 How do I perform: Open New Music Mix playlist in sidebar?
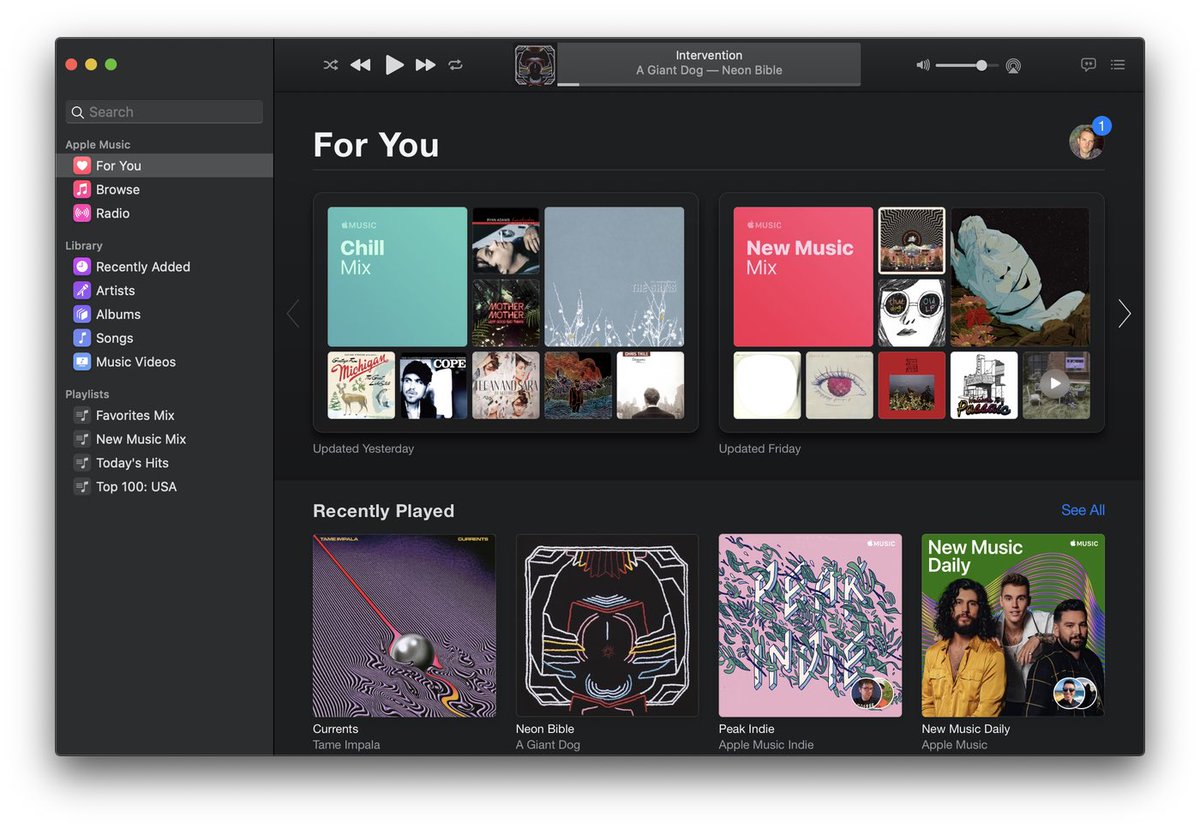pyautogui.click(x=164, y=439)
